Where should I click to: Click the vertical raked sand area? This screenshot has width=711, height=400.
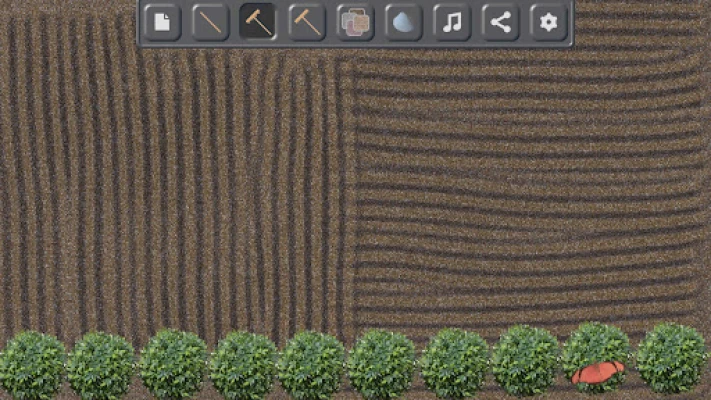tap(170, 190)
